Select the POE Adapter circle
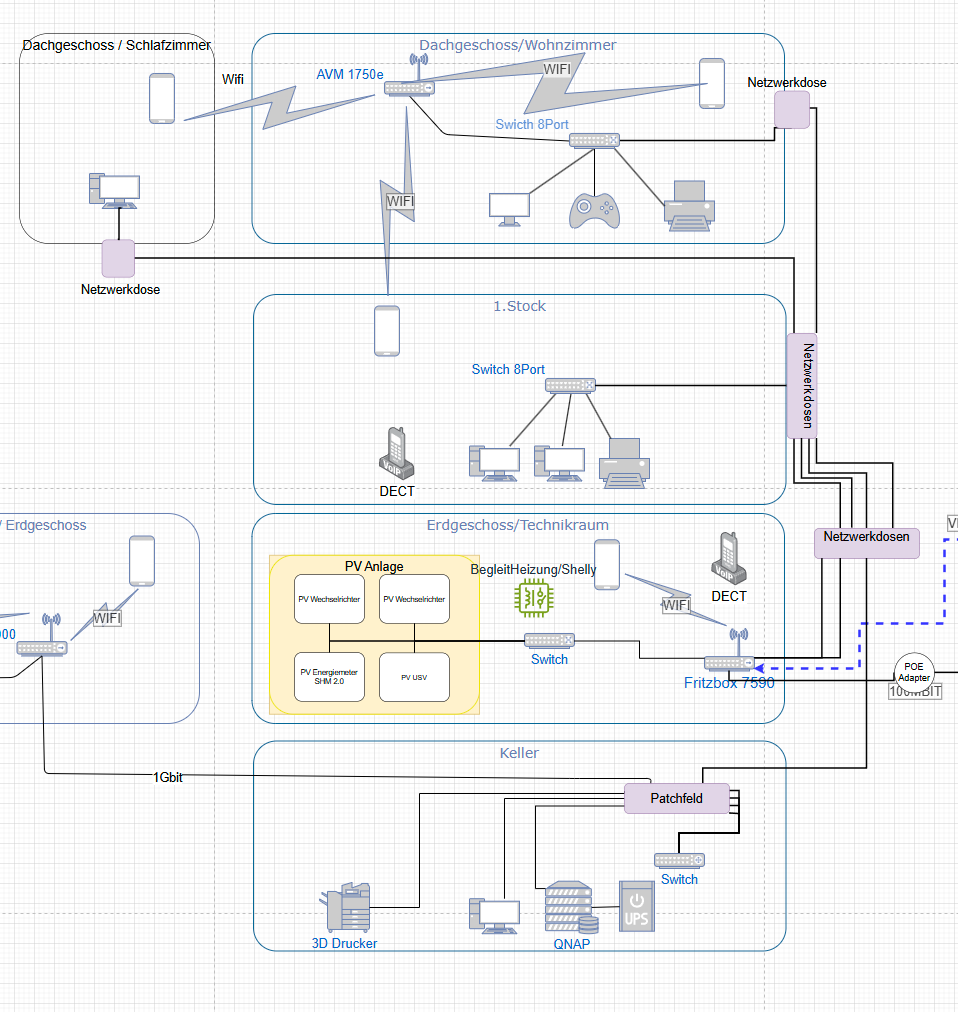958x1012 pixels. (x=914, y=672)
